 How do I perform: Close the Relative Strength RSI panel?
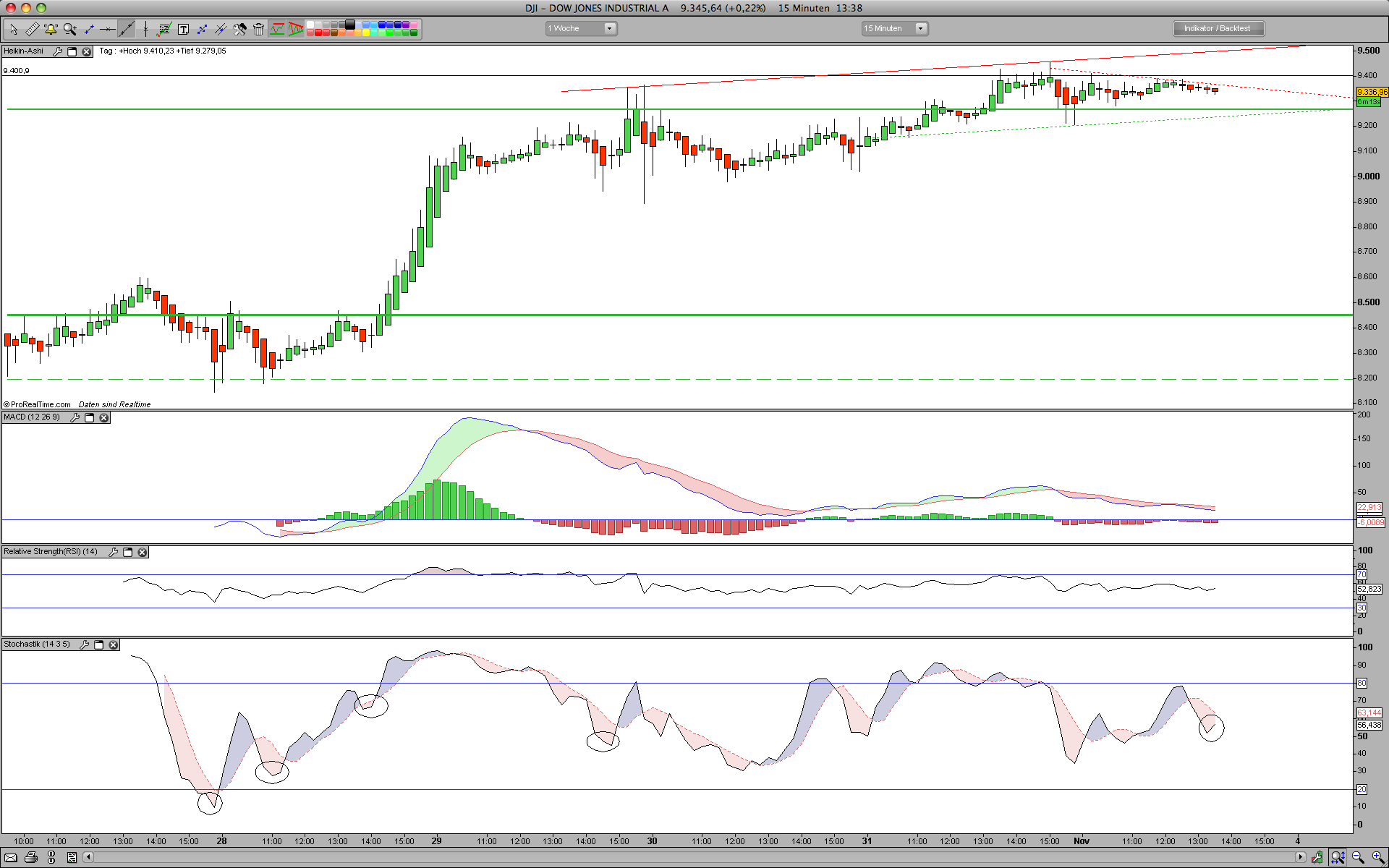click(143, 552)
